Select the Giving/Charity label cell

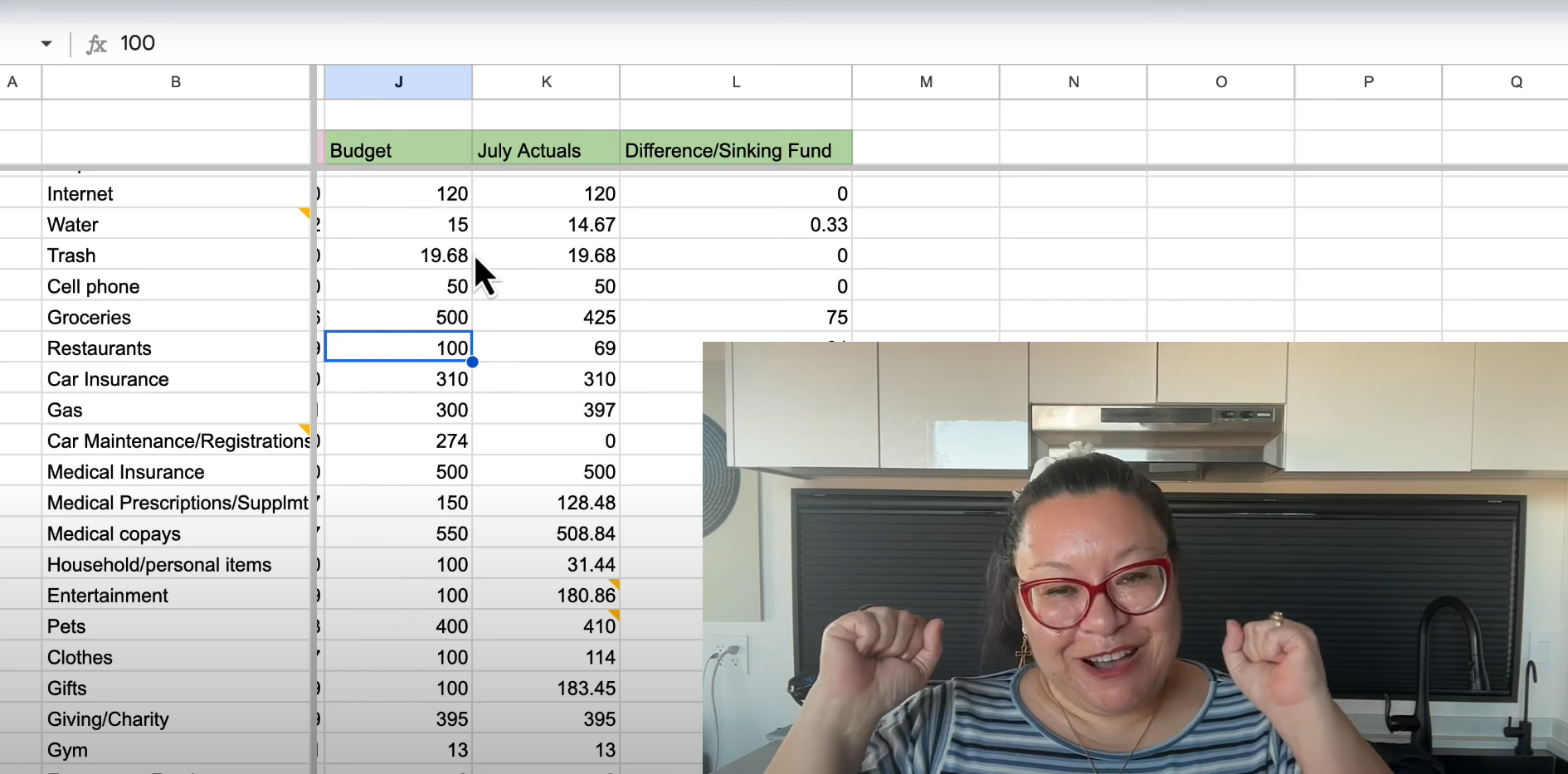[x=176, y=719]
